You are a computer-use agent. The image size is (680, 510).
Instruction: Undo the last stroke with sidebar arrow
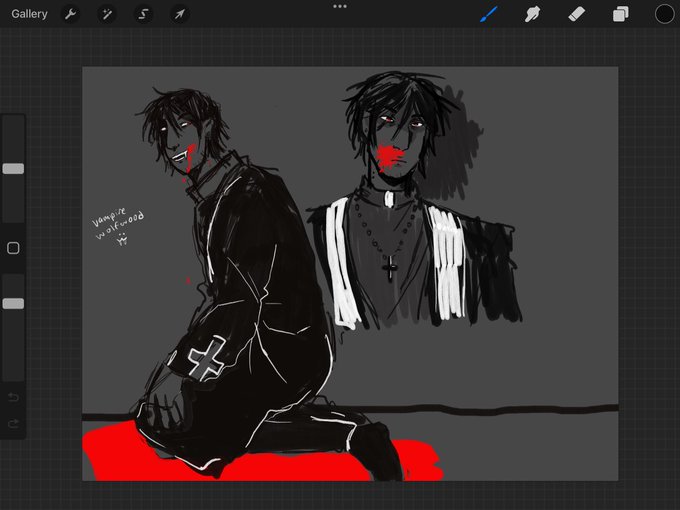pyautogui.click(x=13, y=397)
